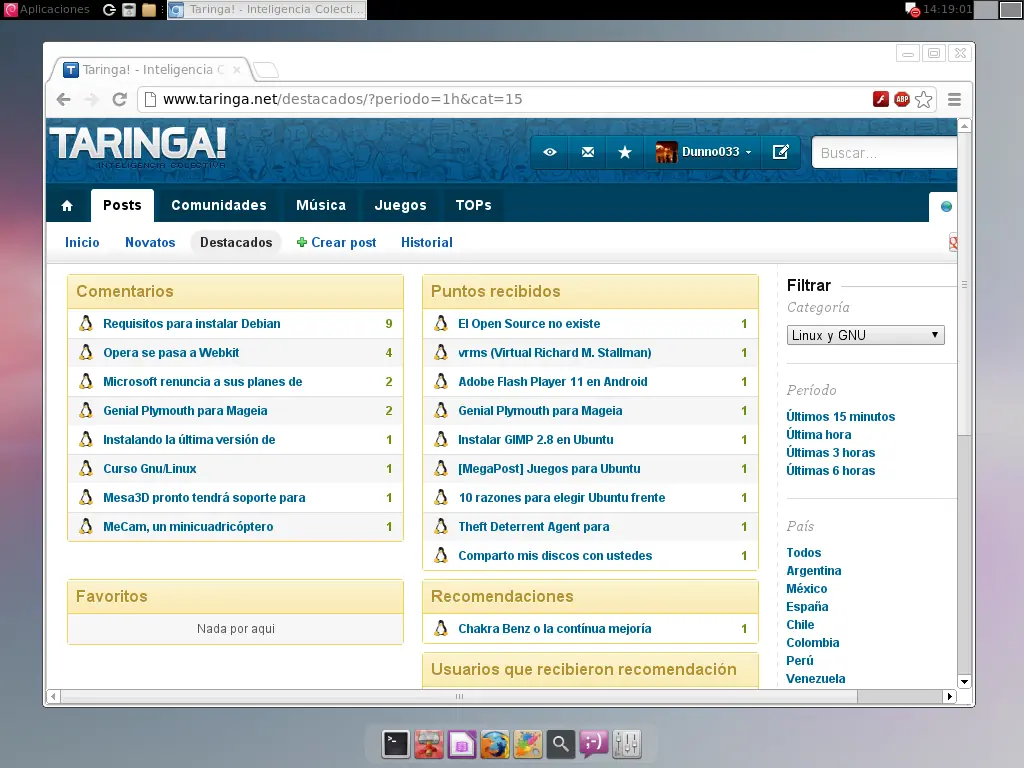The height and width of the screenshot is (768, 1024).
Task: Click the Taringa window in top taskbar
Action: coord(266,10)
